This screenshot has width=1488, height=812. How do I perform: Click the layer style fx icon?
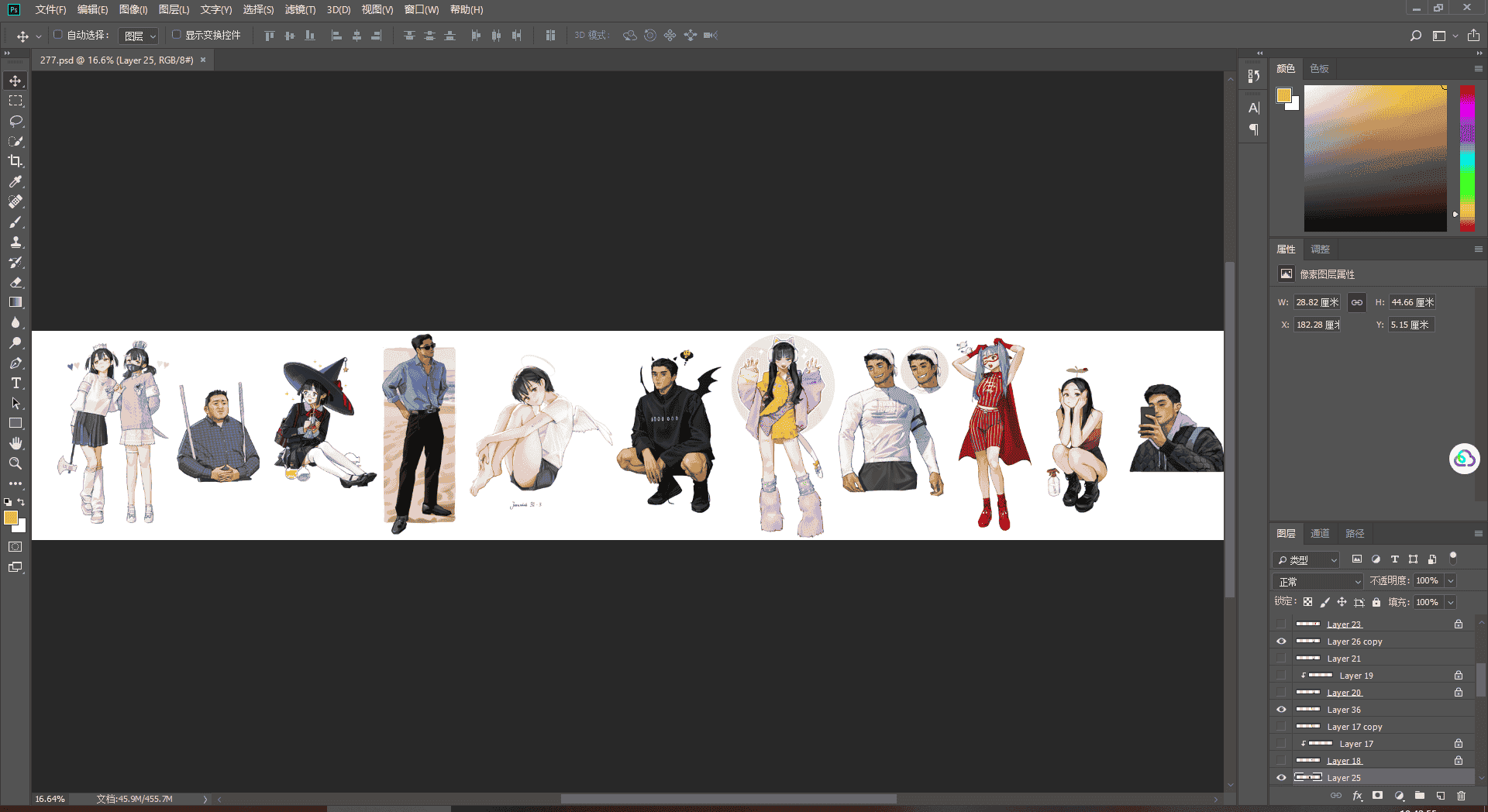pos(1357,796)
